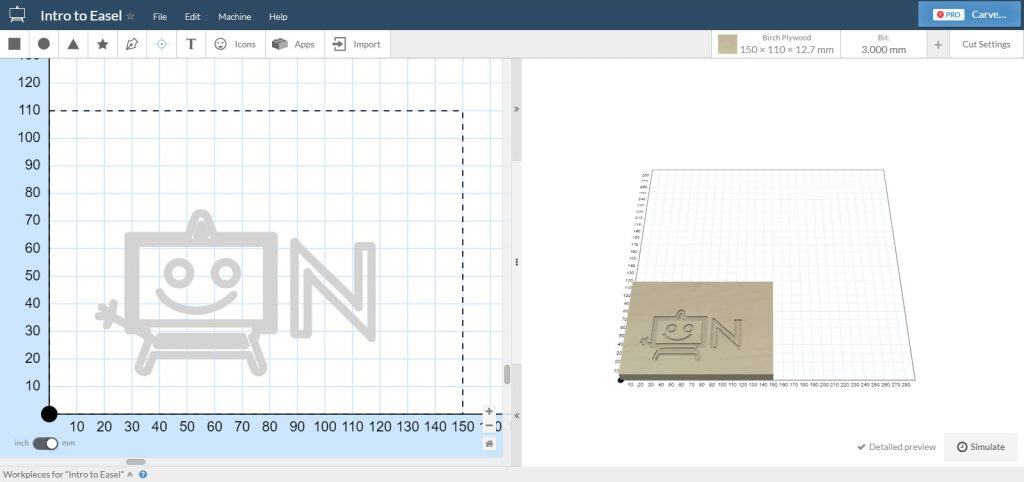The image size is (1024, 482).
Task: Open the Apps panel
Action: click(x=294, y=44)
